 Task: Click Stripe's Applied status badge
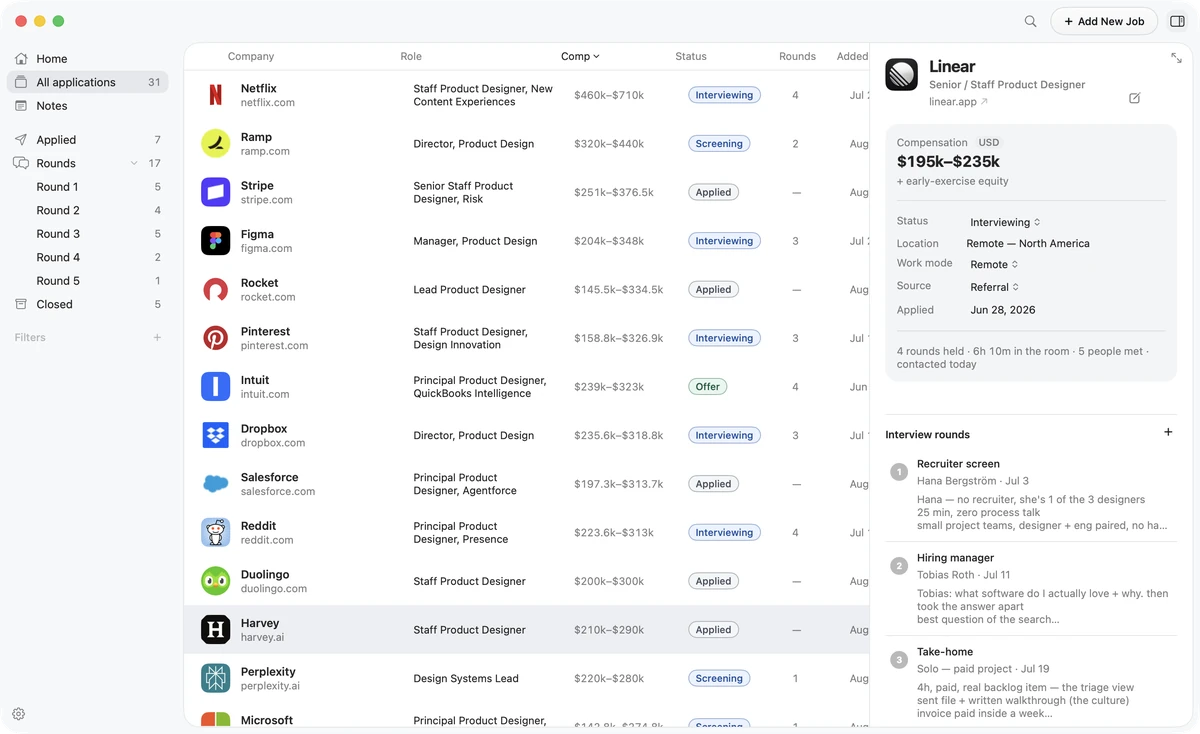(x=713, y=192)
